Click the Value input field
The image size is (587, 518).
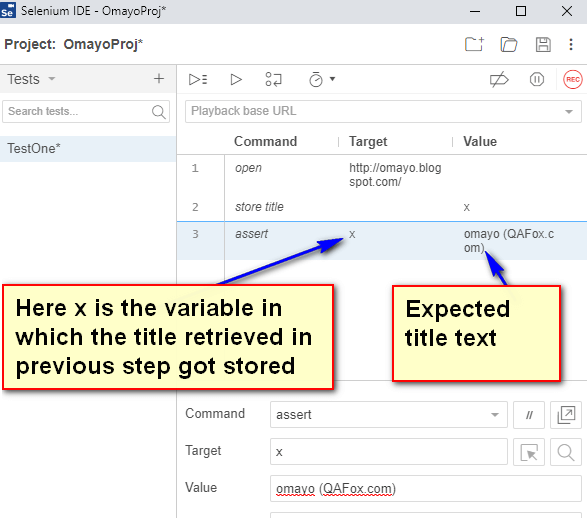click(426, 488)
